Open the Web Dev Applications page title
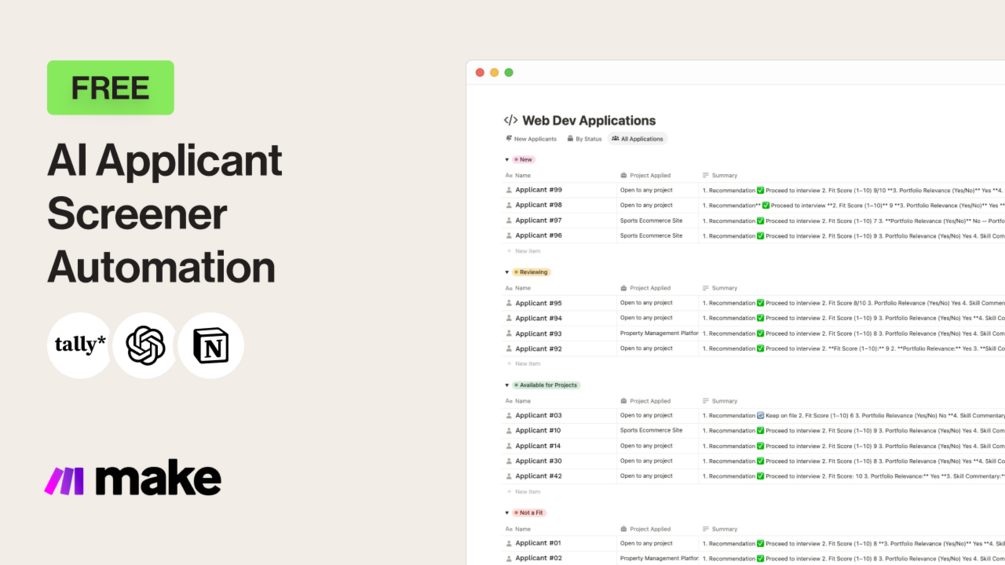The image size is (1005, 565). [x=588, y=120]
